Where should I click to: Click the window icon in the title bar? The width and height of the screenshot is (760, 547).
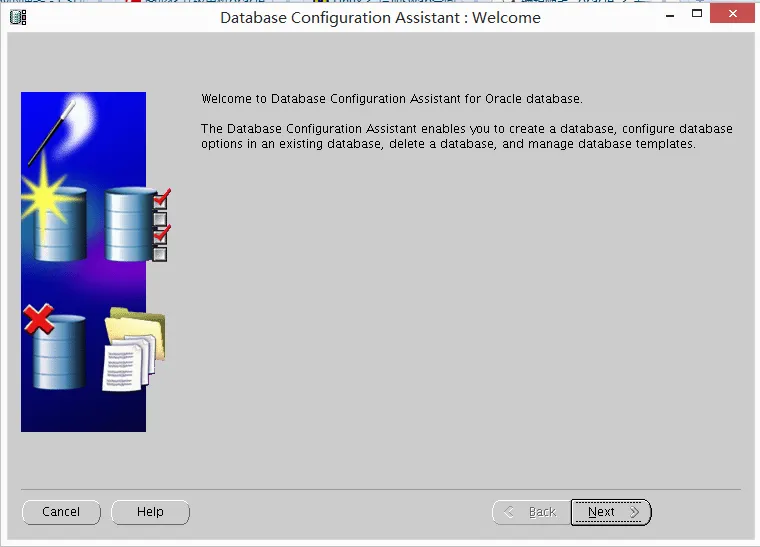[18, 17]
